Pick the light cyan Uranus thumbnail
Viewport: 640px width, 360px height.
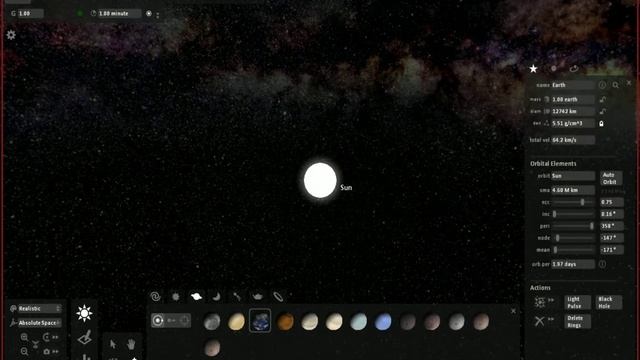coord(358,322)
